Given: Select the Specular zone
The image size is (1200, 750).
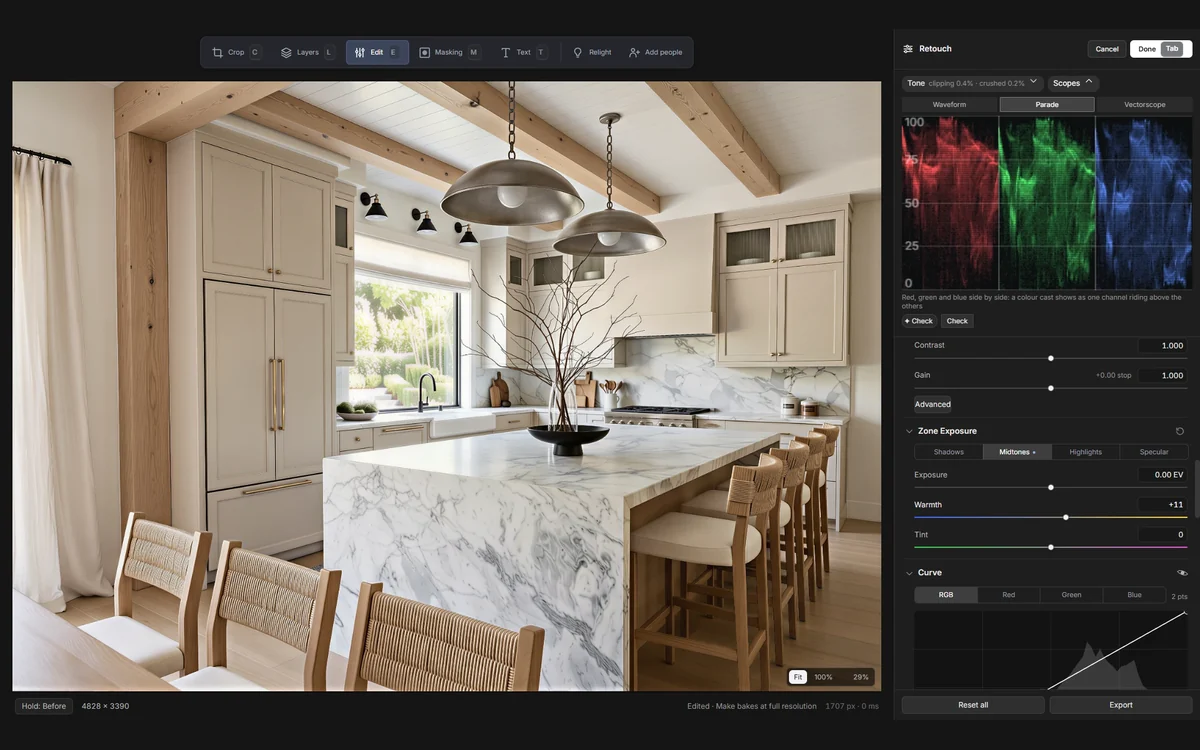Looking at the screenshot, I should point(1154,452).
